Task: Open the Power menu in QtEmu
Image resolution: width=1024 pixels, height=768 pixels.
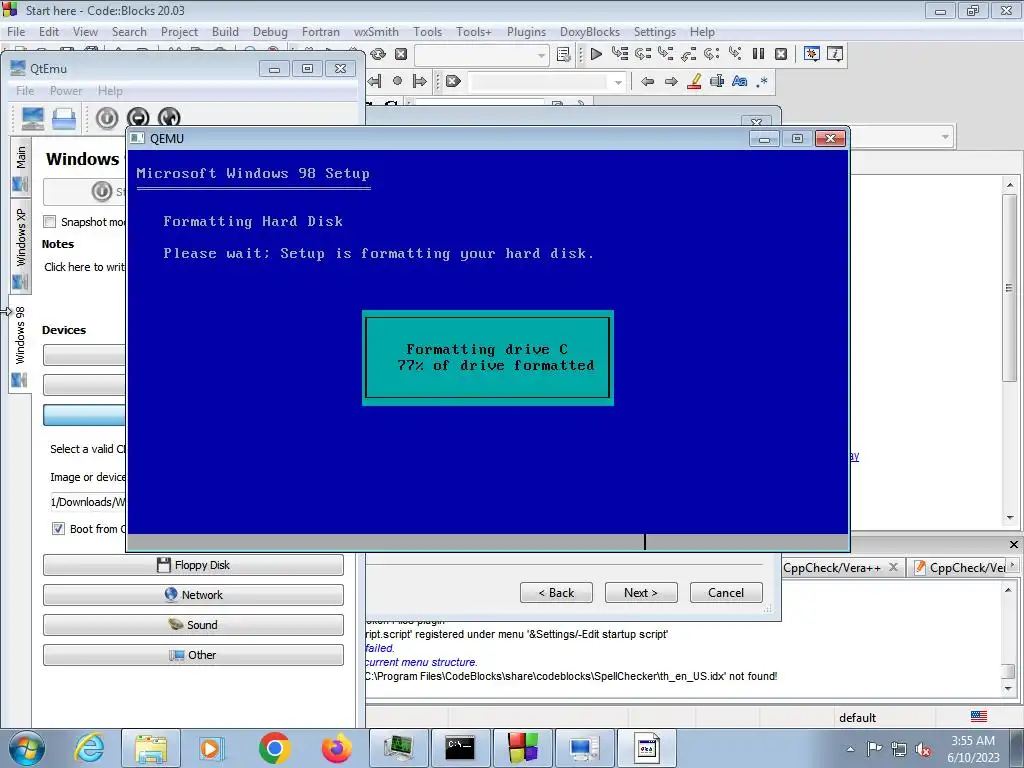Action: (66, 91)
